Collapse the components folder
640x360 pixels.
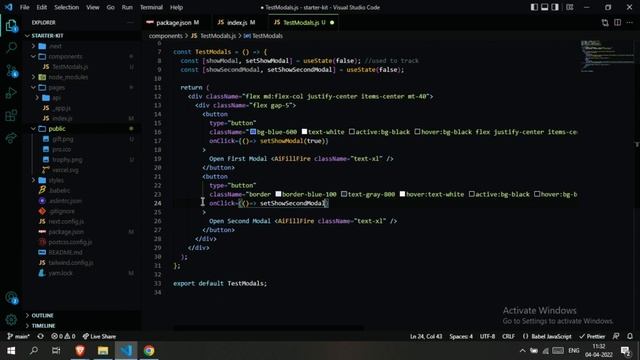pyautogui.click(x=65, y=56)
